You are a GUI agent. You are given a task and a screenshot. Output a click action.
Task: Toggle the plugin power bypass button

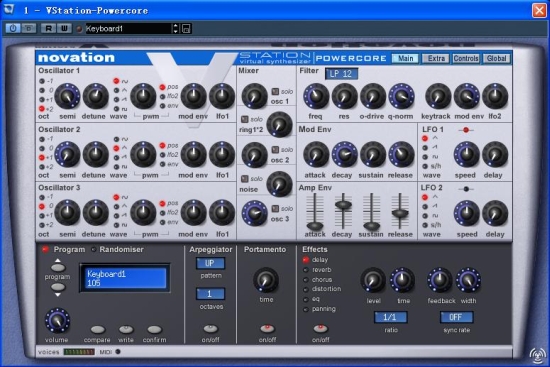click(13, 28)
